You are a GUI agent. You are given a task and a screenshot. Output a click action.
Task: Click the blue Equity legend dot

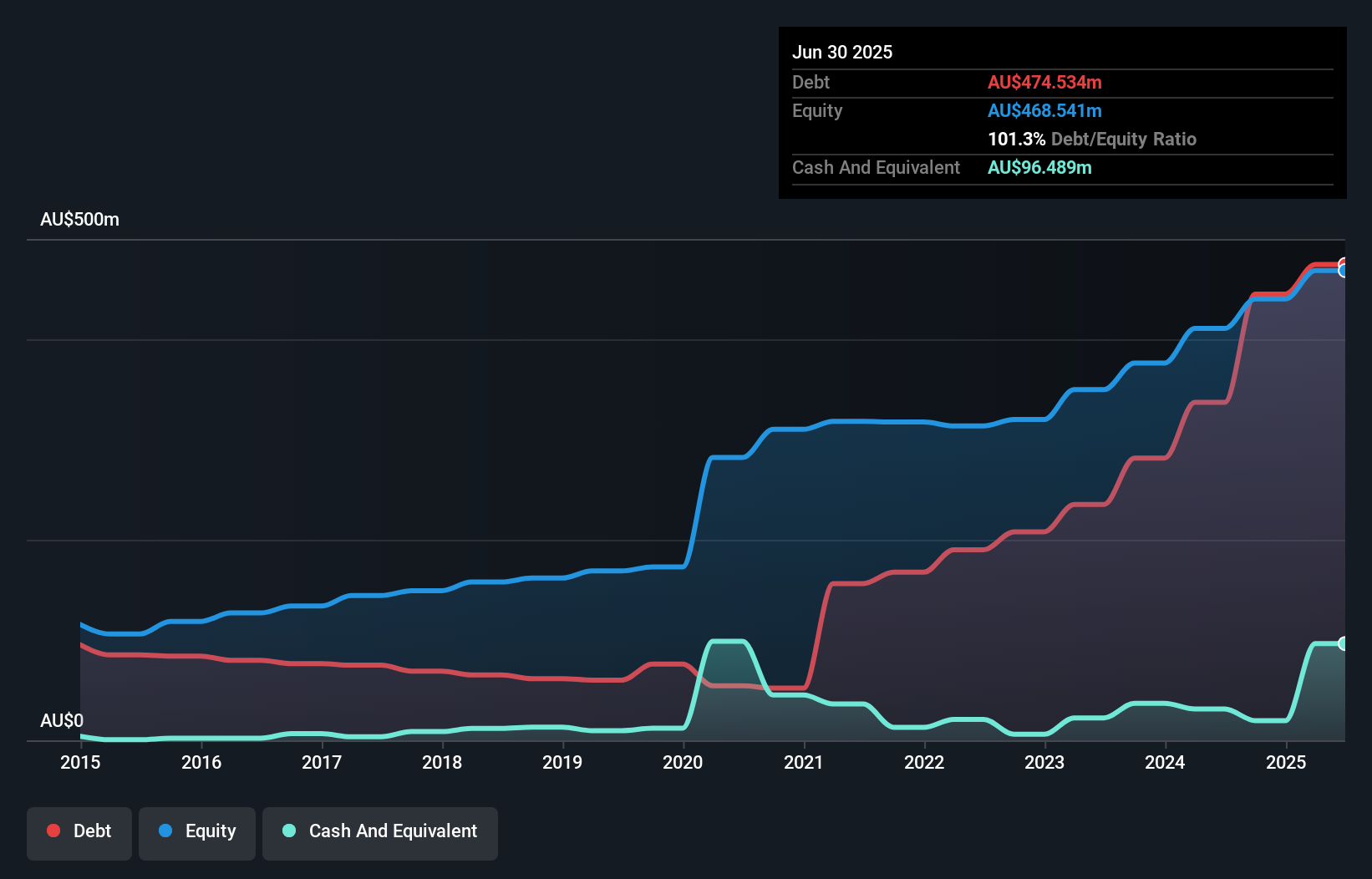click(x=165, y=831)
